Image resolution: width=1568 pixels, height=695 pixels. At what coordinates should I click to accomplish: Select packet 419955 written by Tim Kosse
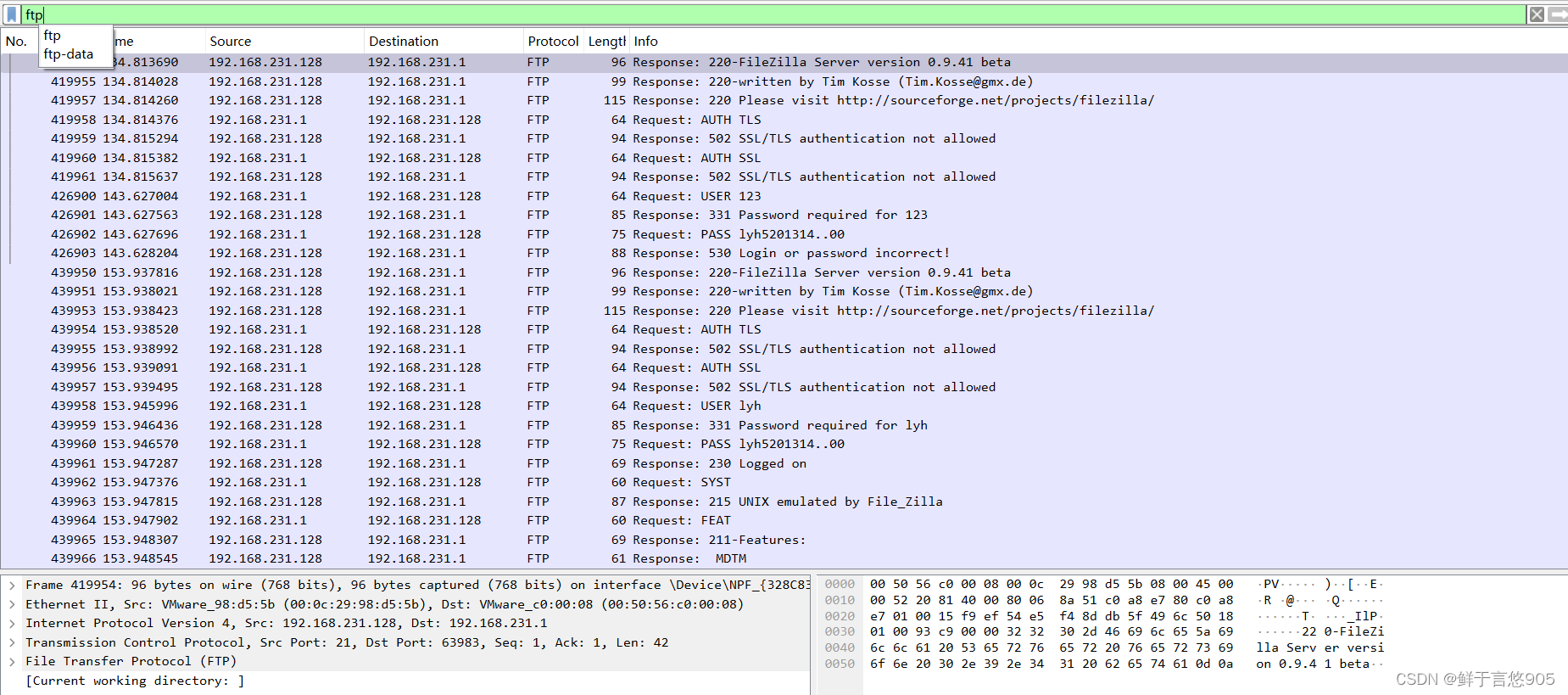pyautogui.click(x=784, y=81)
